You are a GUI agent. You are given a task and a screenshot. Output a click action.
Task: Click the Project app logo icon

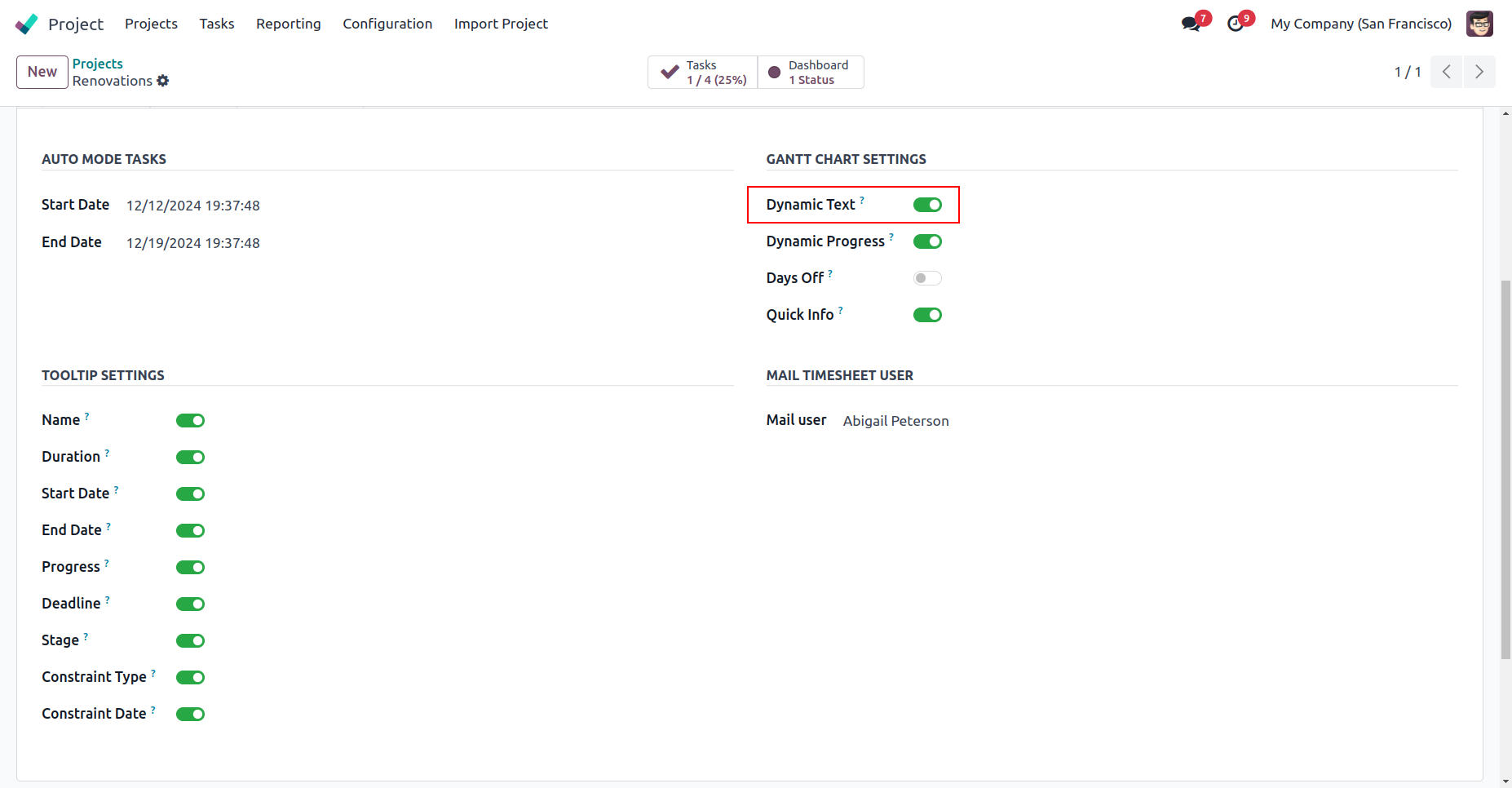click(27, 24)
